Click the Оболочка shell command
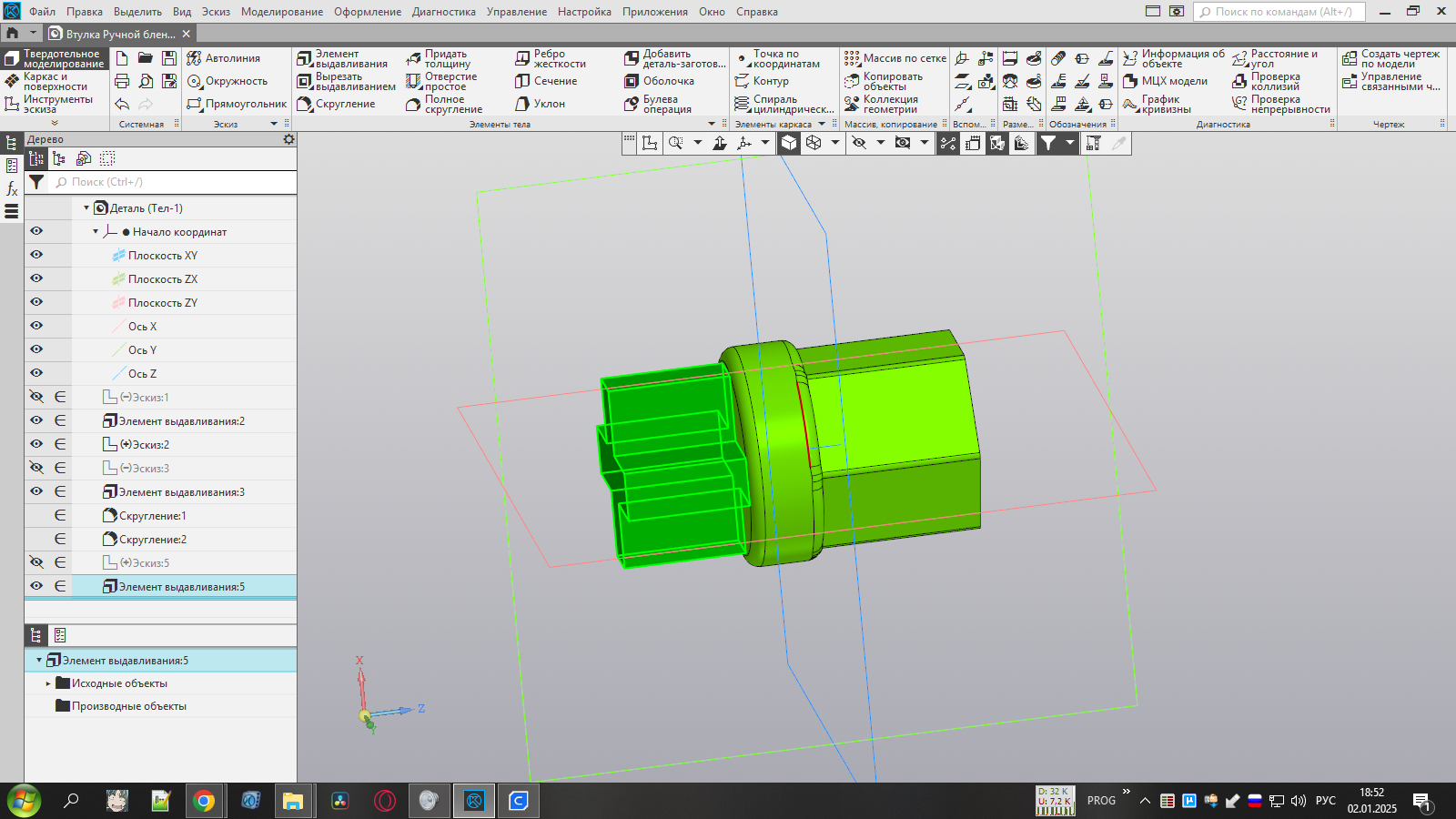 coord(660,81)
